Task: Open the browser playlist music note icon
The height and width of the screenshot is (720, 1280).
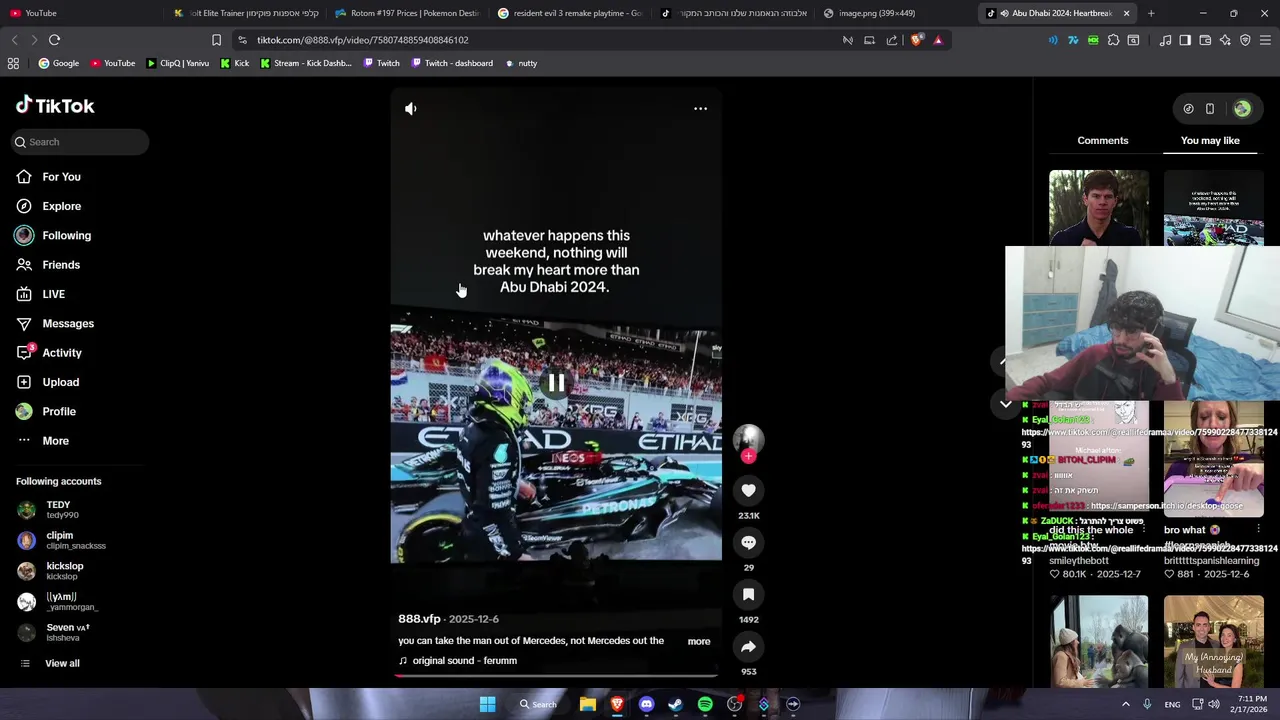Action: [x=1165, y=40]
